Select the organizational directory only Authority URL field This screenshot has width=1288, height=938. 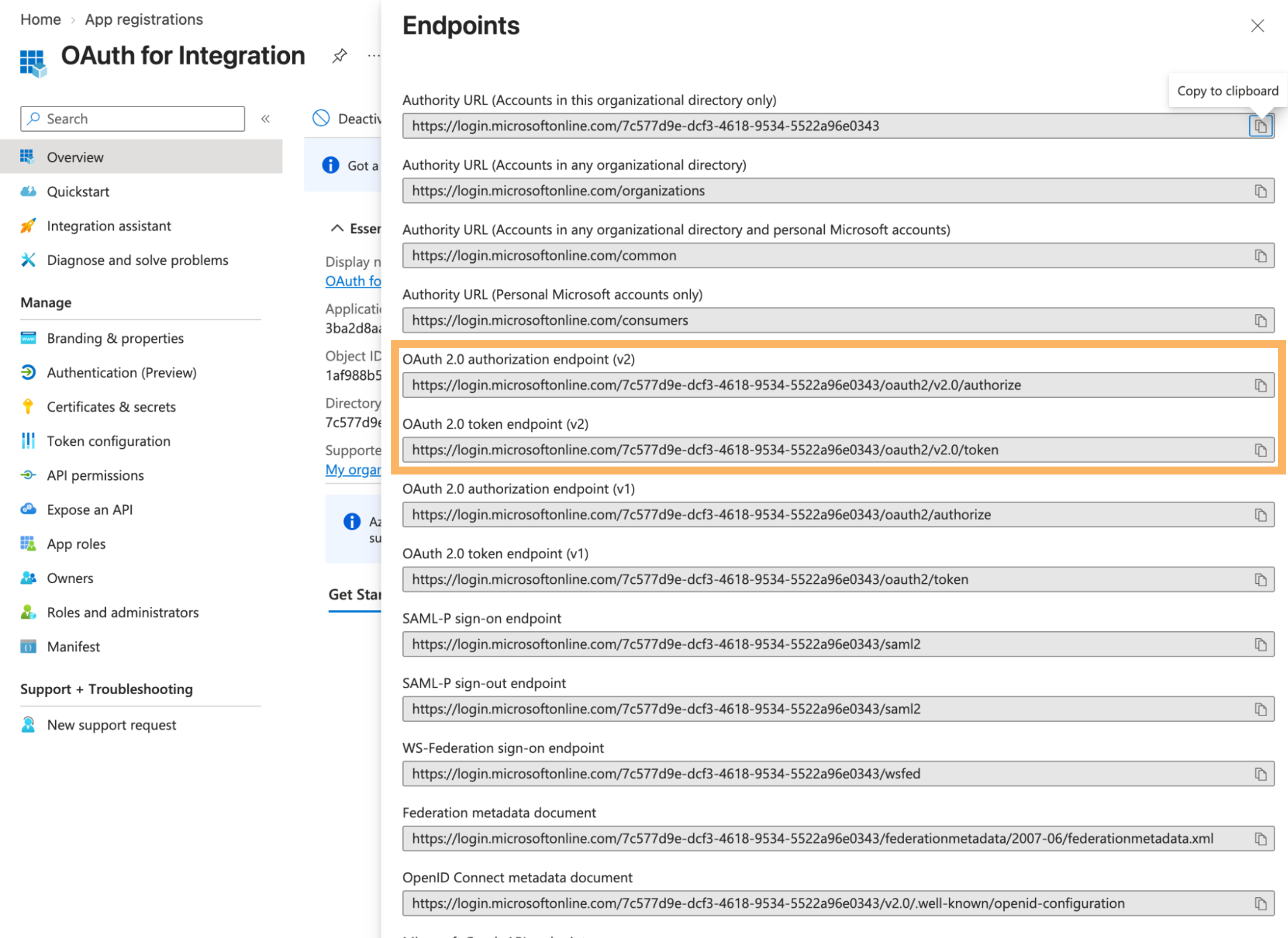tap(838, 126)
